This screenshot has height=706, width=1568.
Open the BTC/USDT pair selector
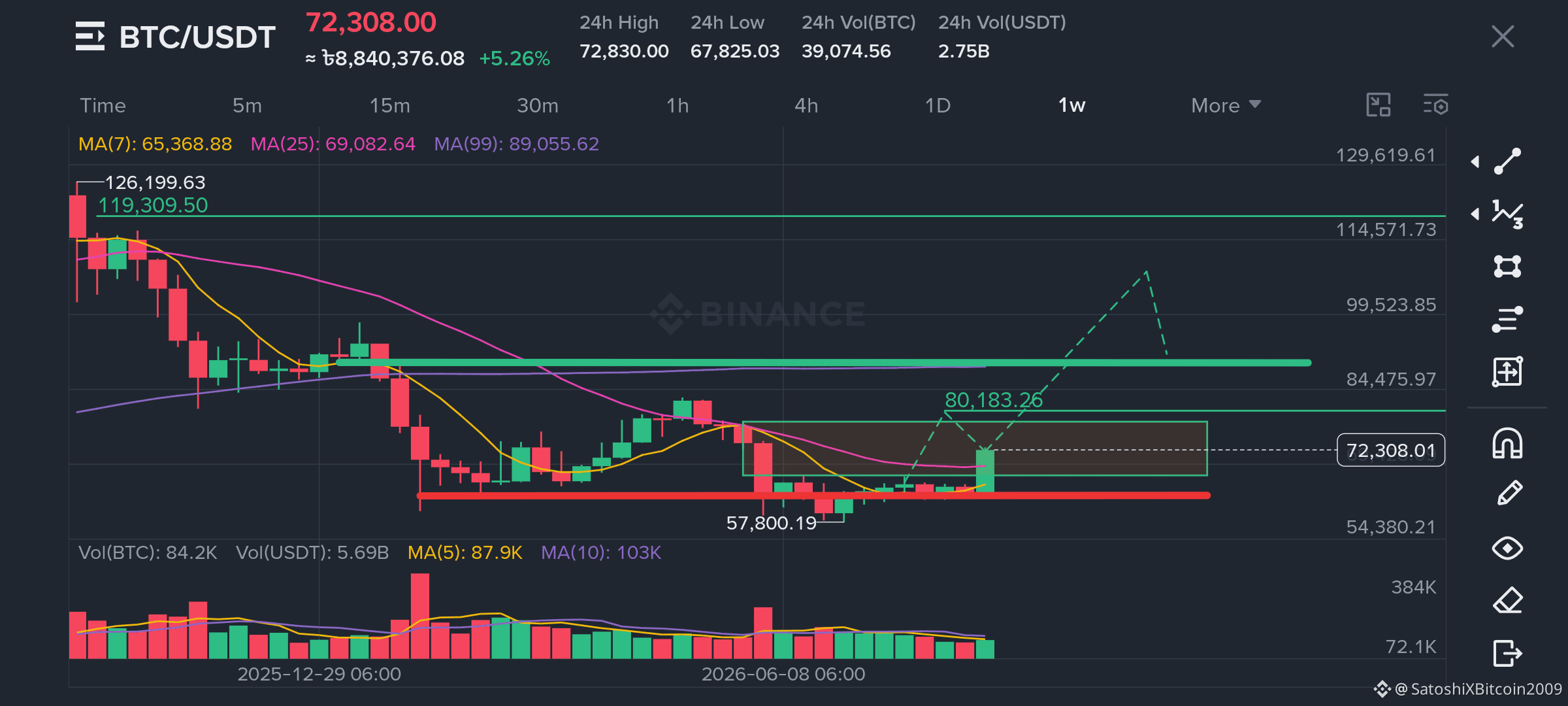tap(197, 37)
